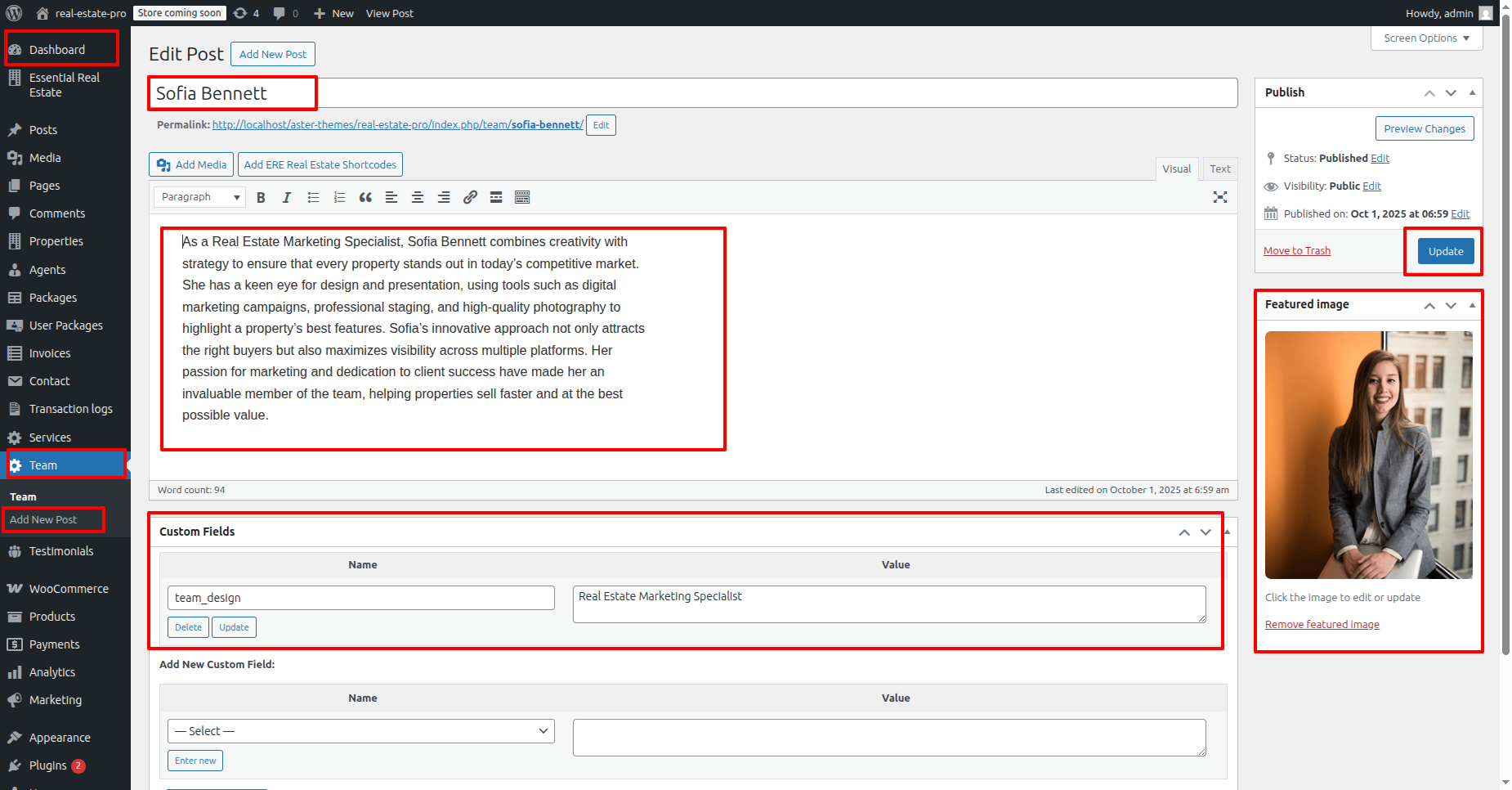Toggle bold formatting in editor toolbar
Screen dimensions: 1512x790
pyautogui.click(x=261, y=197)
